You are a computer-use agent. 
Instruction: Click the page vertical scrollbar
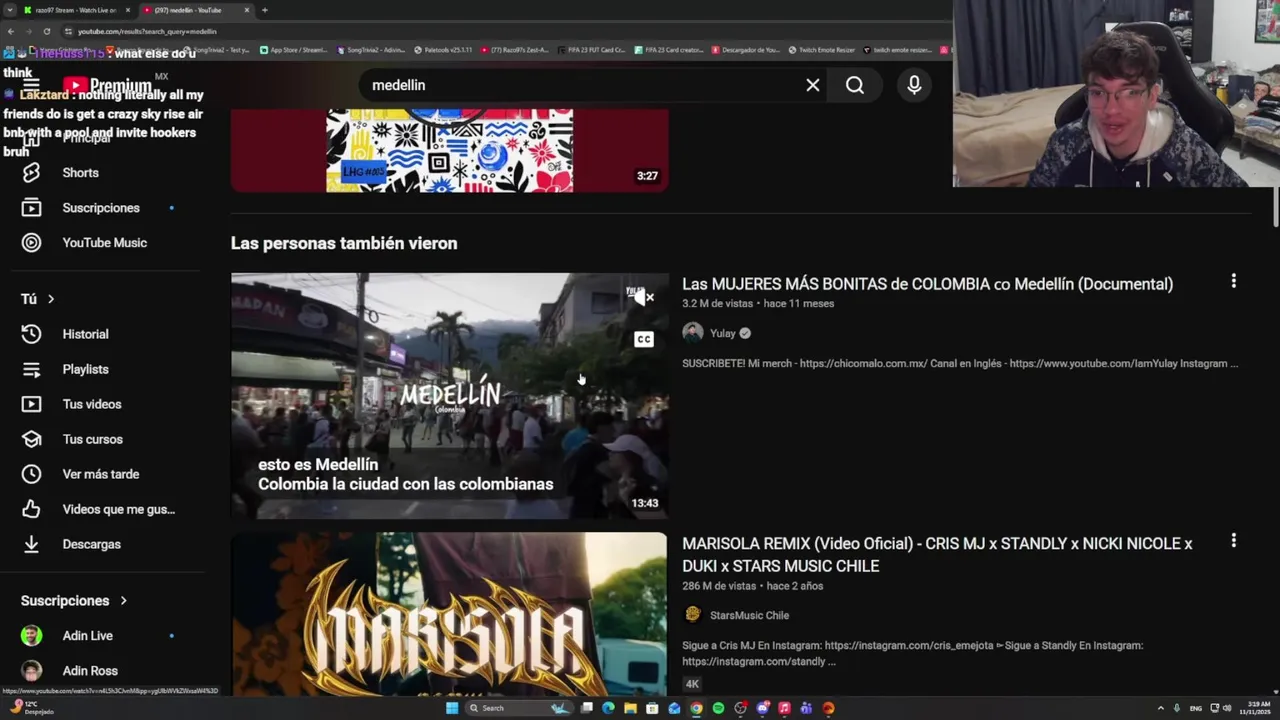pos(1275,205)
